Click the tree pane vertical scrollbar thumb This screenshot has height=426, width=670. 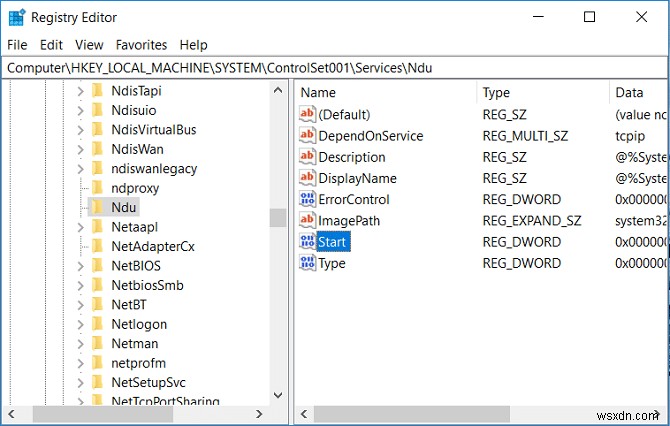point(278,218)
